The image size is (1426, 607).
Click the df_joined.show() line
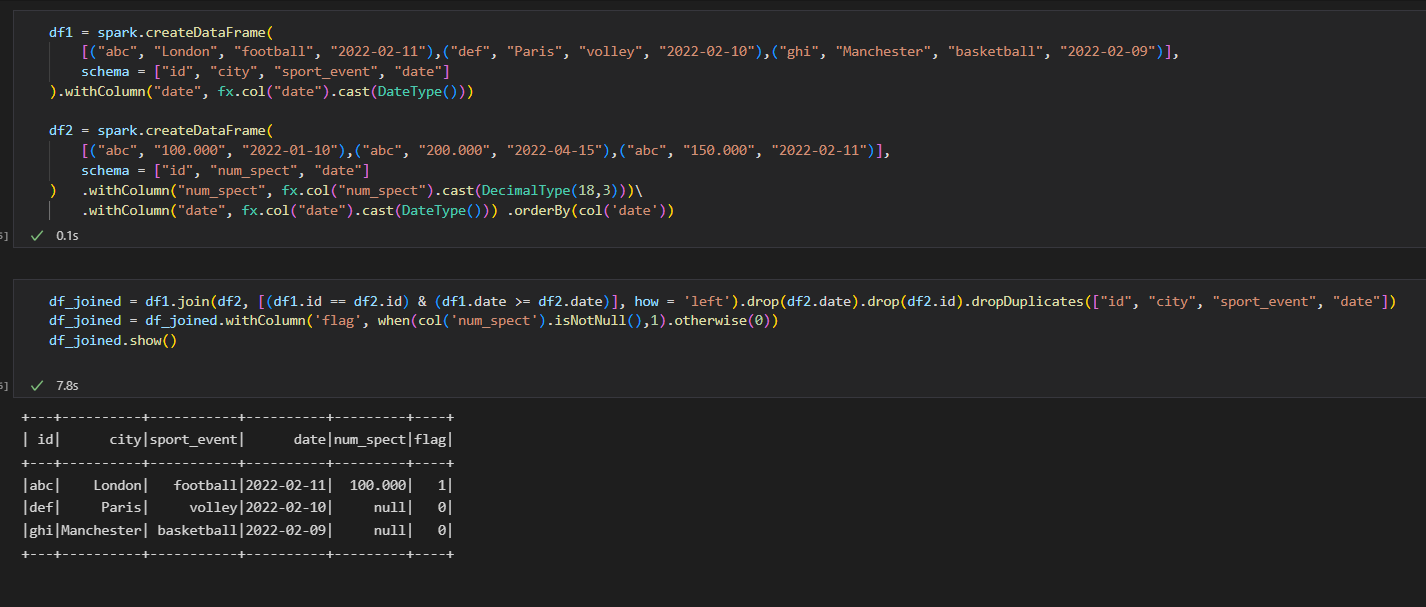[x=113, y=341]
